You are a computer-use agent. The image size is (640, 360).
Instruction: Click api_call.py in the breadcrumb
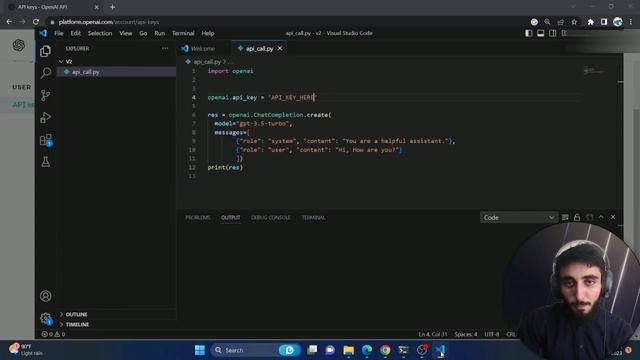(207, 62)
